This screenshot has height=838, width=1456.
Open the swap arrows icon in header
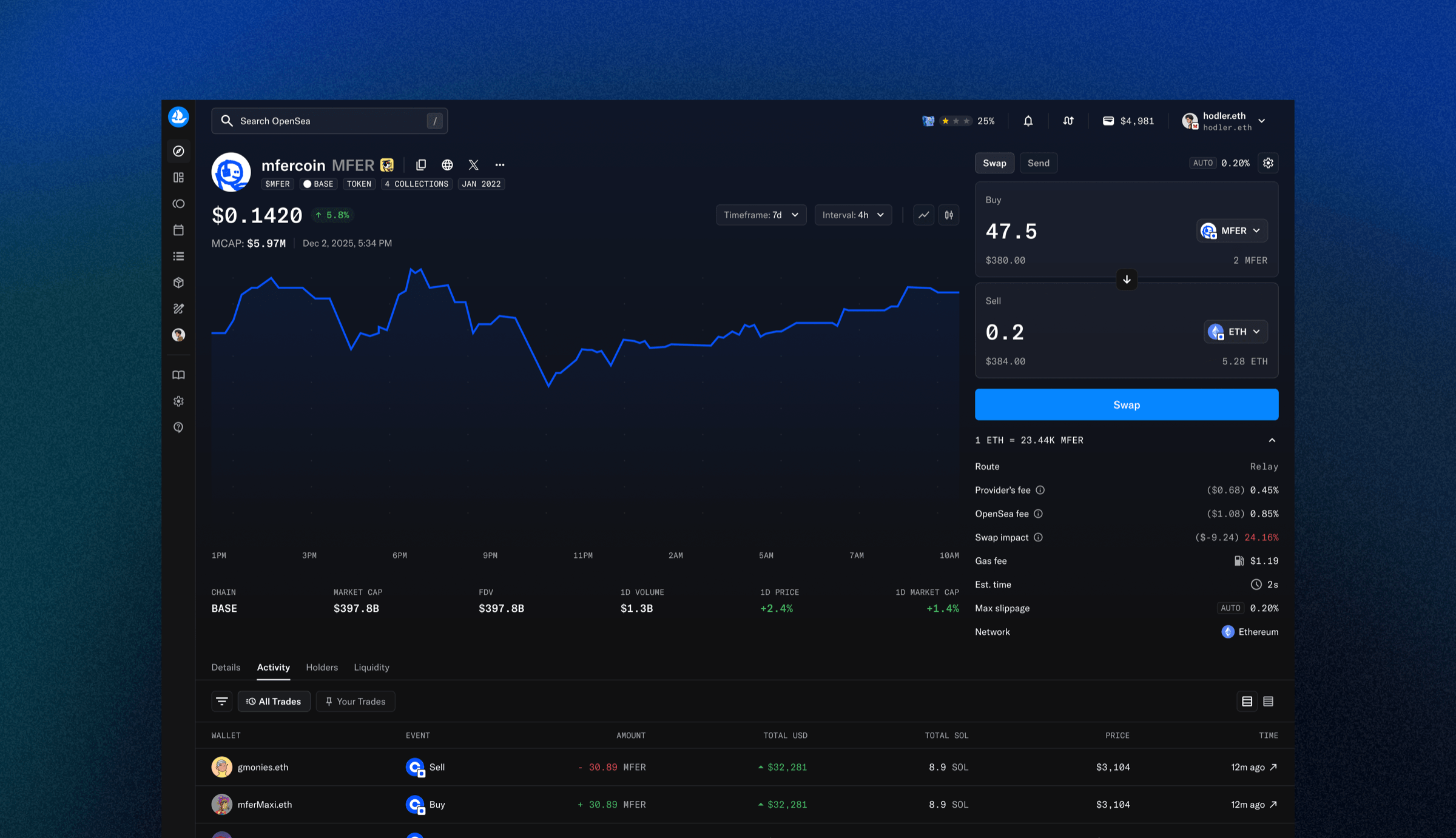[1068, 121]
